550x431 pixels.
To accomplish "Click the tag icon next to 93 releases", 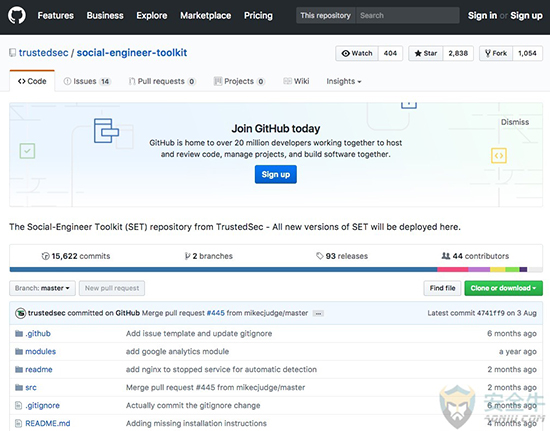I will pyautogui.click(x=320, y=256).
